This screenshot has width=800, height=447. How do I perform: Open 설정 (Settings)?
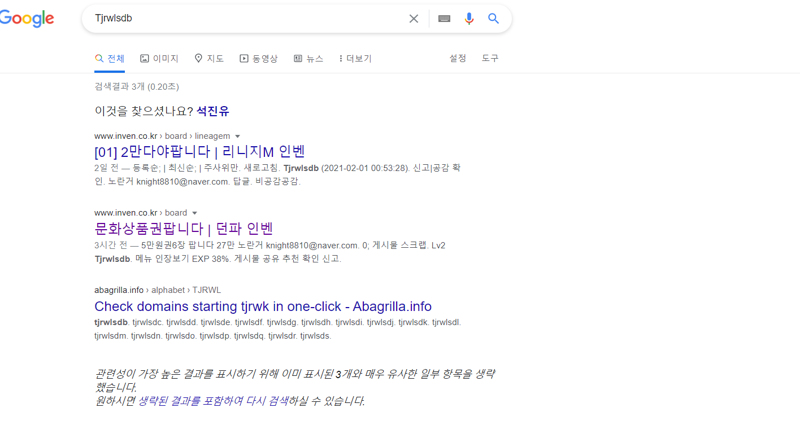click(458, 58)
